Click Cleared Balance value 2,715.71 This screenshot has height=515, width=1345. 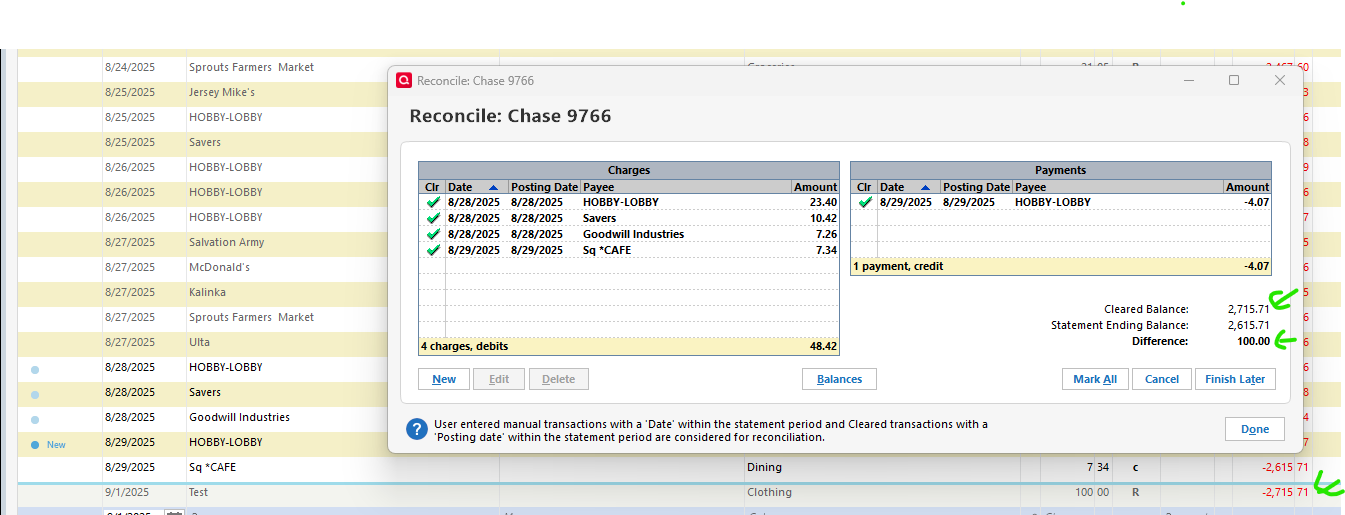coord(1249,309)
